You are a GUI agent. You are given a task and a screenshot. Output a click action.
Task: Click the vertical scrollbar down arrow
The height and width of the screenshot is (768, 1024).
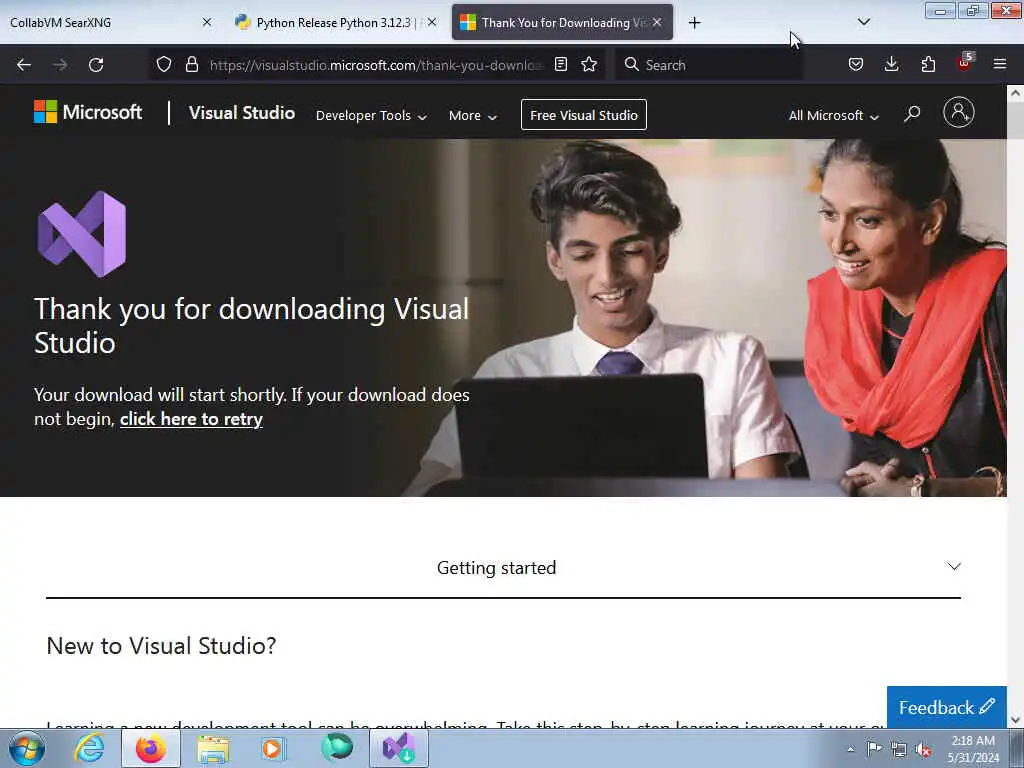pos(1016,720)
